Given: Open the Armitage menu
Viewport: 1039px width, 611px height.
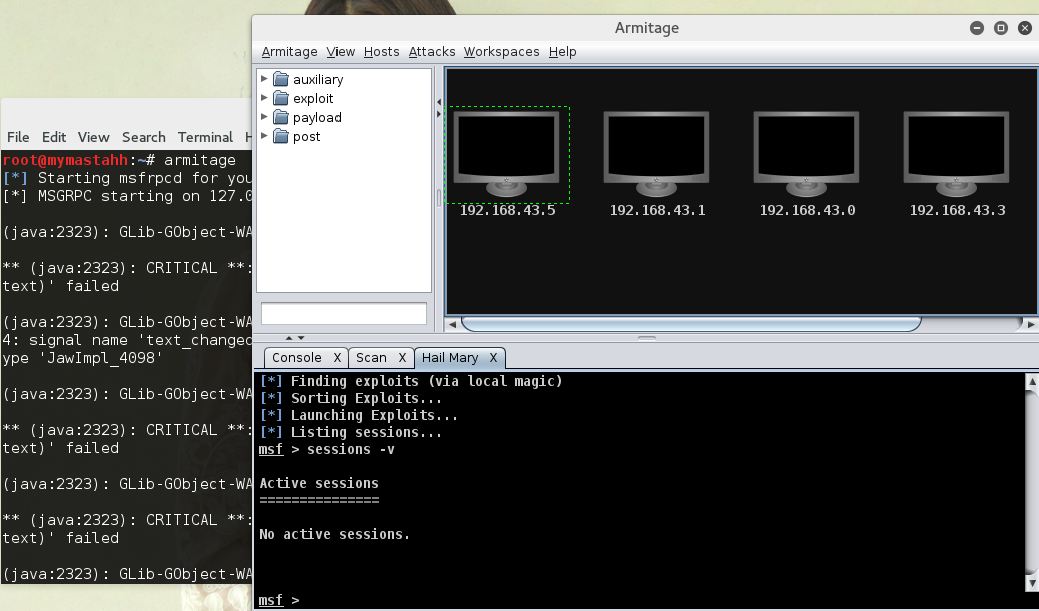Looking at the screenshot, I should coord(290,52).
